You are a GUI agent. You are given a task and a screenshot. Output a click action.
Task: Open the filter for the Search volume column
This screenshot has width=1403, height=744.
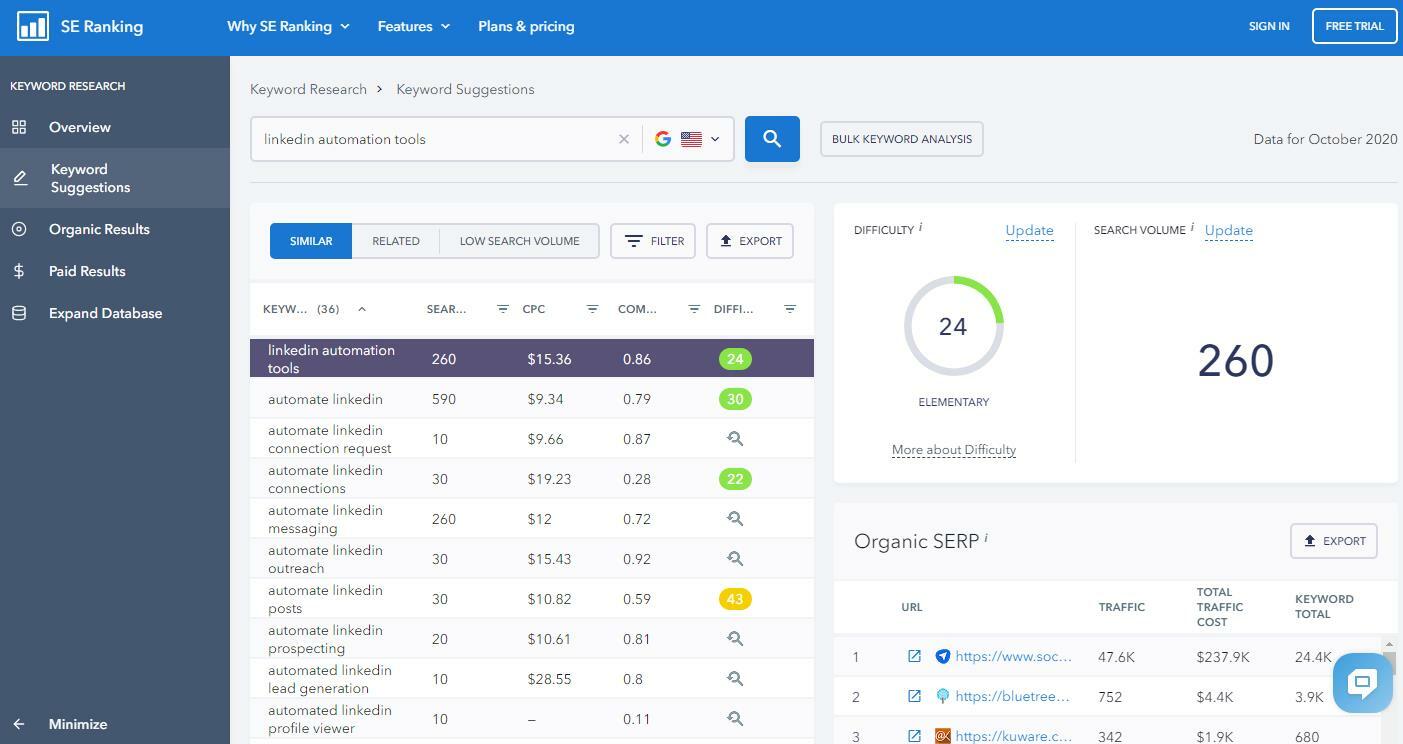(x=503, y=309)
